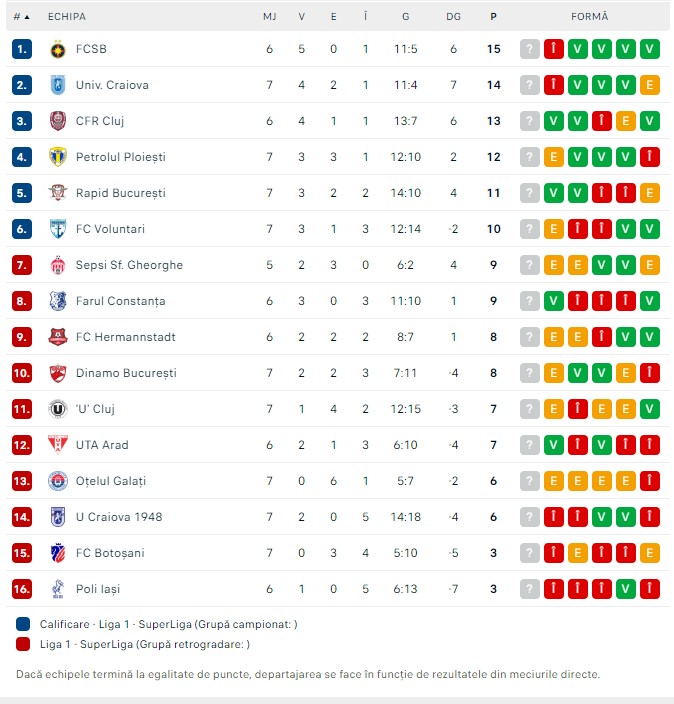Click the Univ. Craiova team logo

coord(57,85)
